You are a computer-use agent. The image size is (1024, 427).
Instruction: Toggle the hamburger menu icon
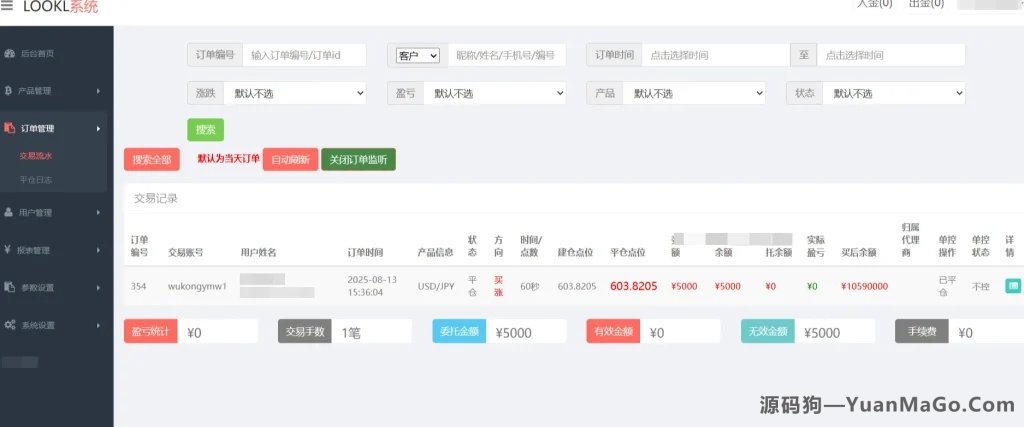(x=7, y=6)
